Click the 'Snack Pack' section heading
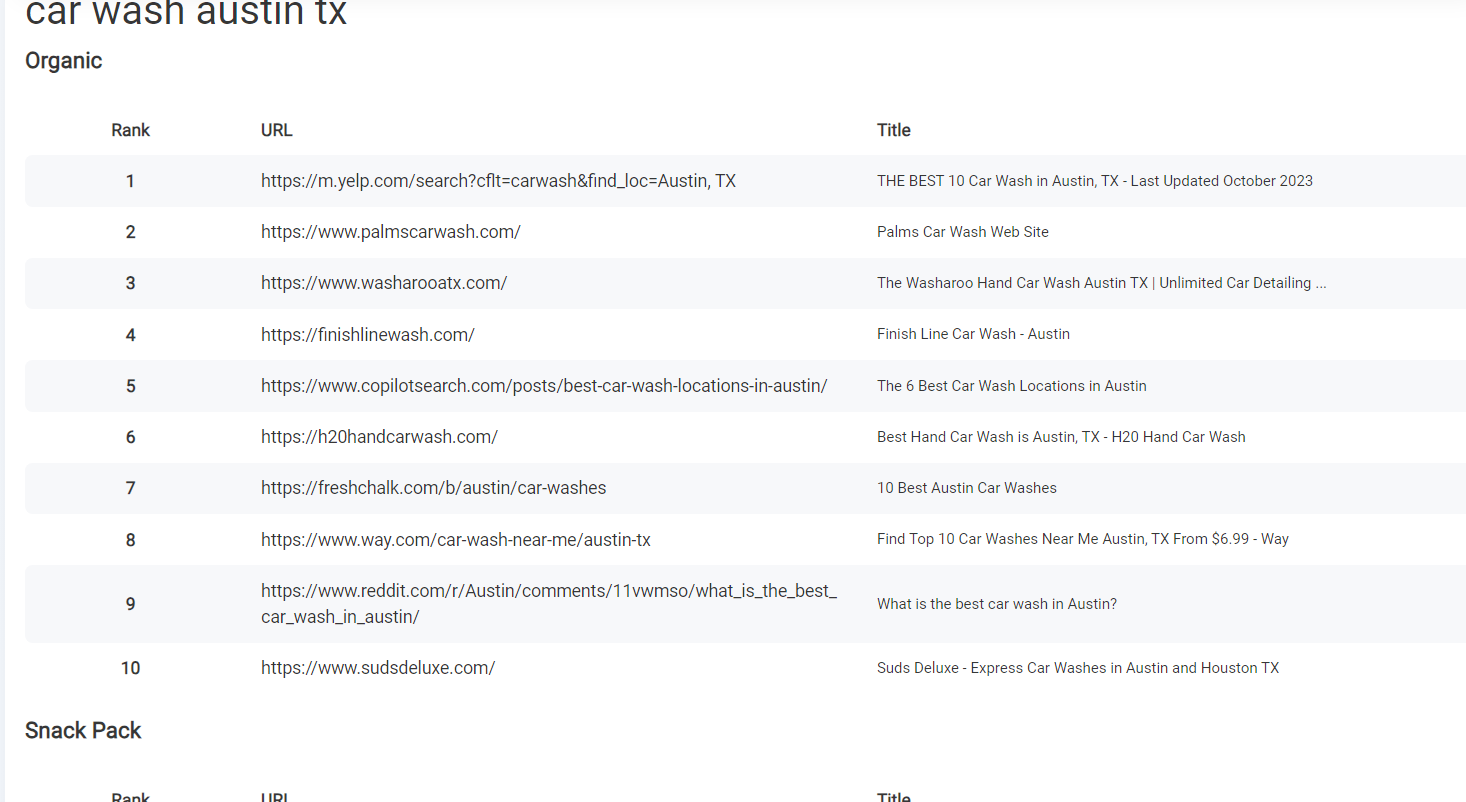The width and height of the screenshot is (1466, 802). click(x=83, y=731)
